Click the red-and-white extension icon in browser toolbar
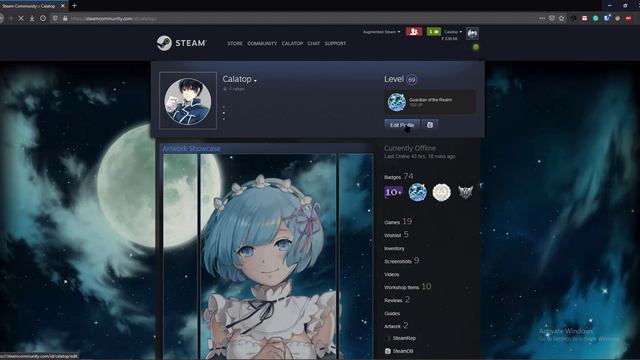Screen dimensions: 640x360 [584, 18]
